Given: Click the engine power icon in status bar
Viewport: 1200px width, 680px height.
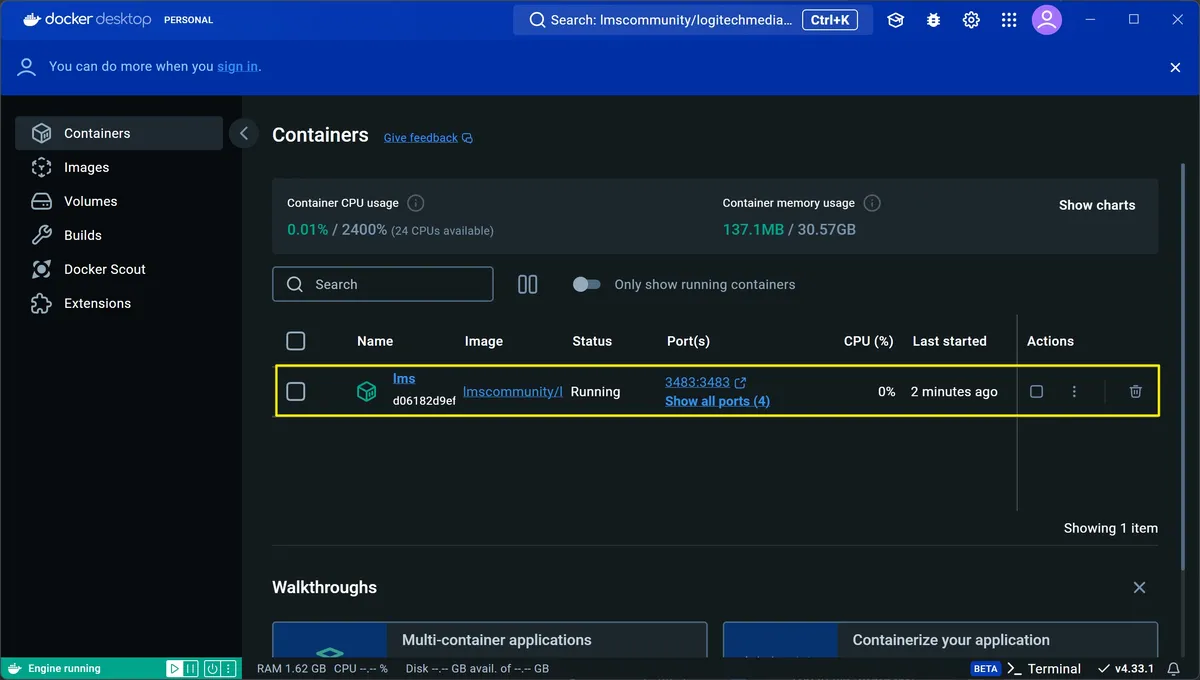Looking at the screenshot, I should coord(212,669).
